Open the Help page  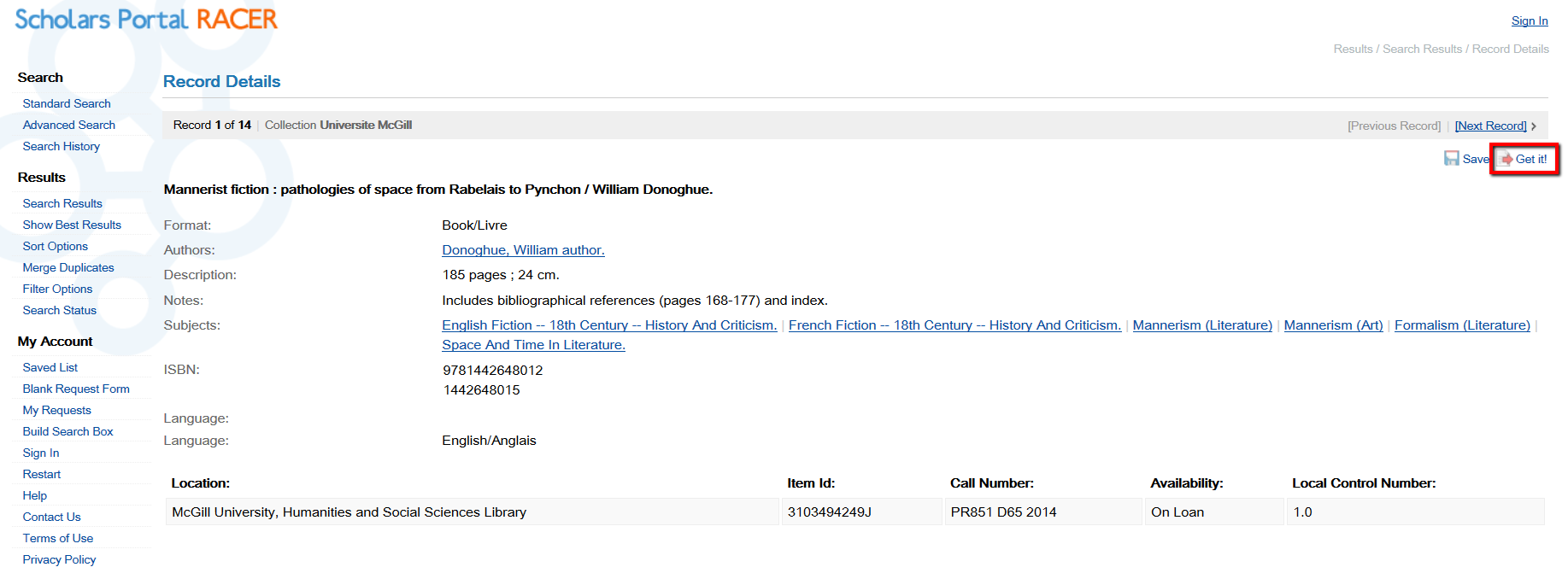tap(35, 495)
